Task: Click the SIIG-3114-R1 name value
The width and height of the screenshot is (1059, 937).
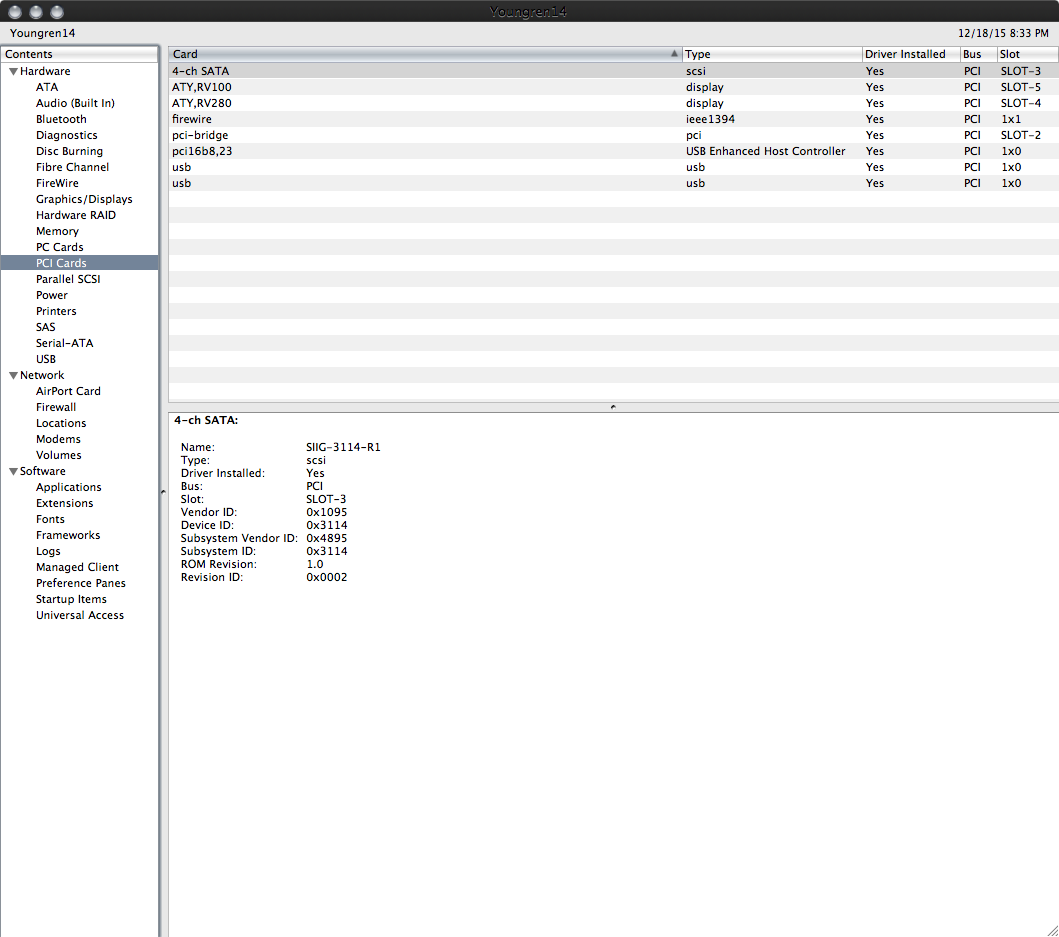Action: pos(343,447)
